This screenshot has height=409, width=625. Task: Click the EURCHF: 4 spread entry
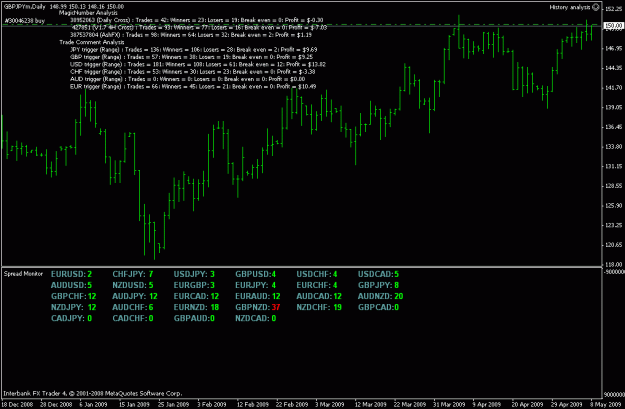(x=317, y=285)
